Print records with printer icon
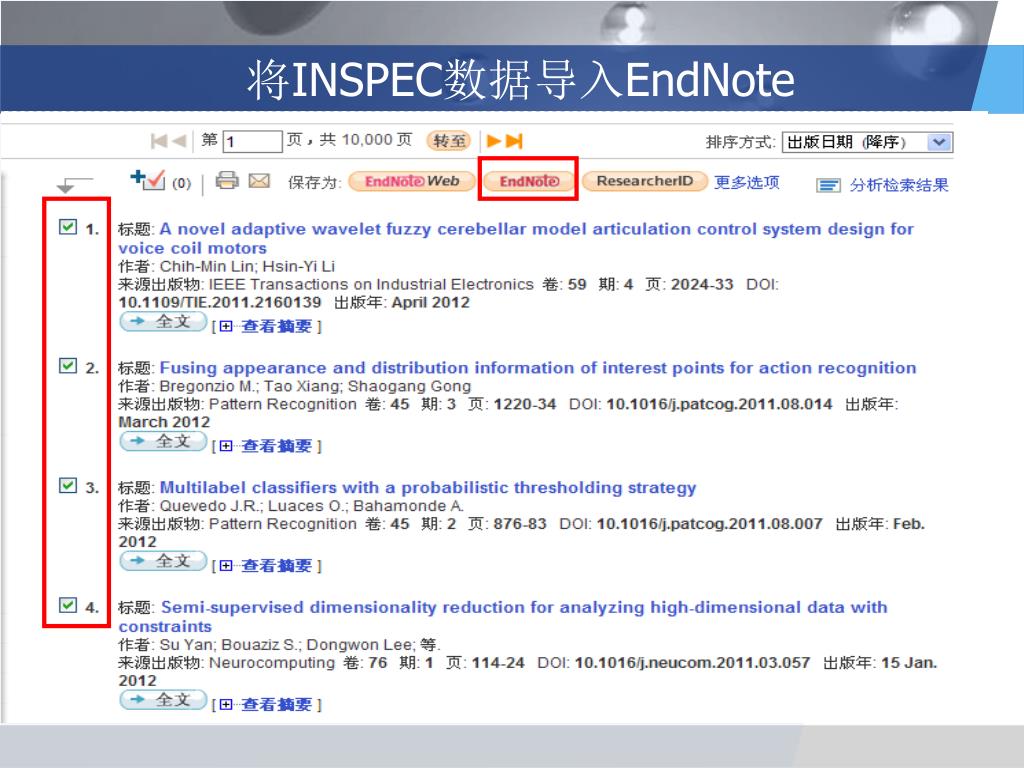This screenshot has height=768, width=1024. 227,180
